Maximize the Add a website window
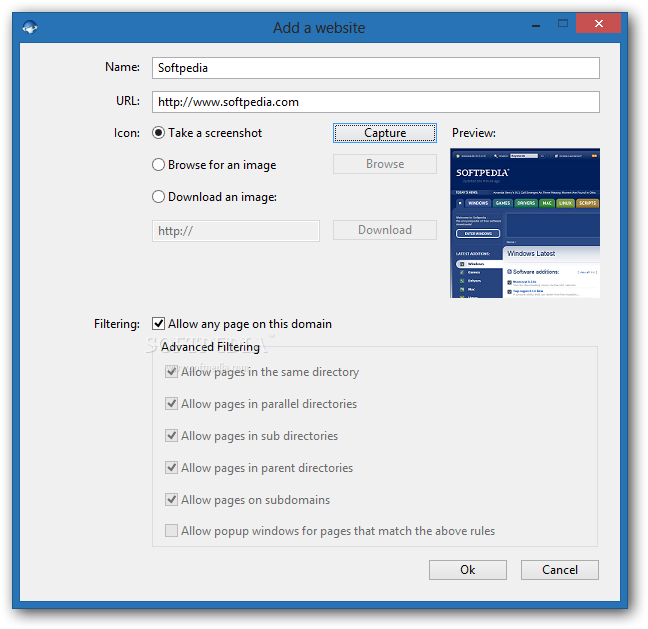The width and height of the screenshot is (648, 629). pos(563,24)
